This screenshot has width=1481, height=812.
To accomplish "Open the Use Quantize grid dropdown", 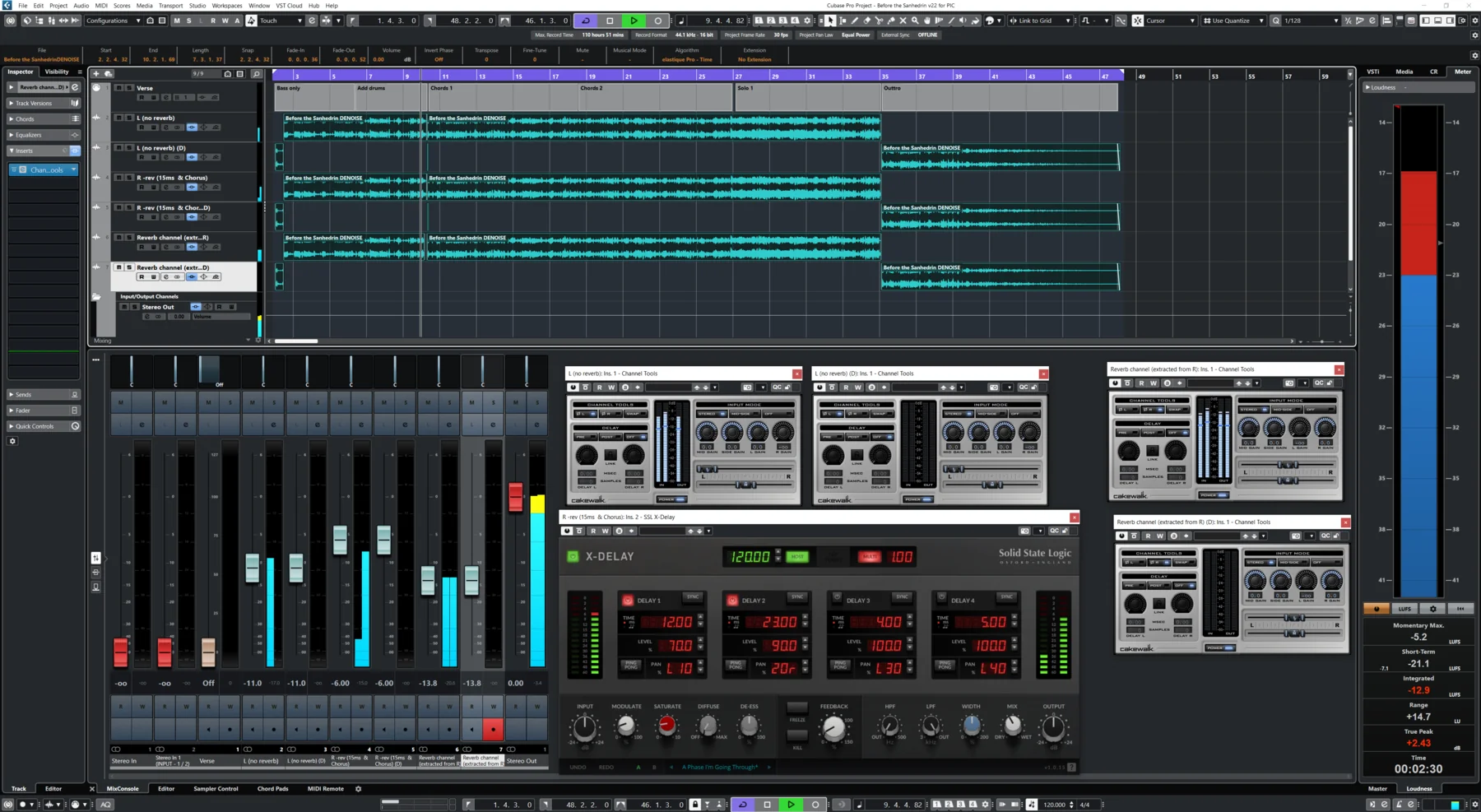I will click(x=1233, y=21).
